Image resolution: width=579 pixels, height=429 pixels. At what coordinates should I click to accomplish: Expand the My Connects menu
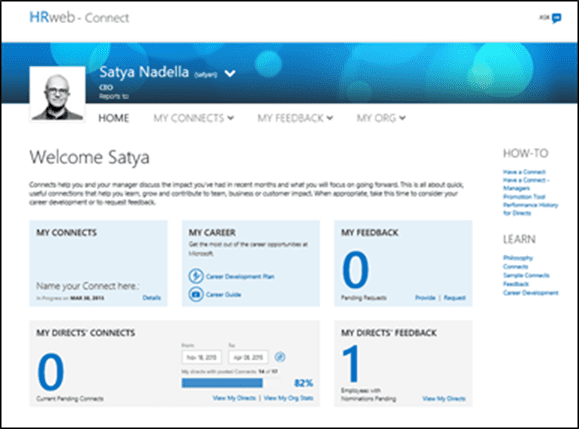coord(193,118)
